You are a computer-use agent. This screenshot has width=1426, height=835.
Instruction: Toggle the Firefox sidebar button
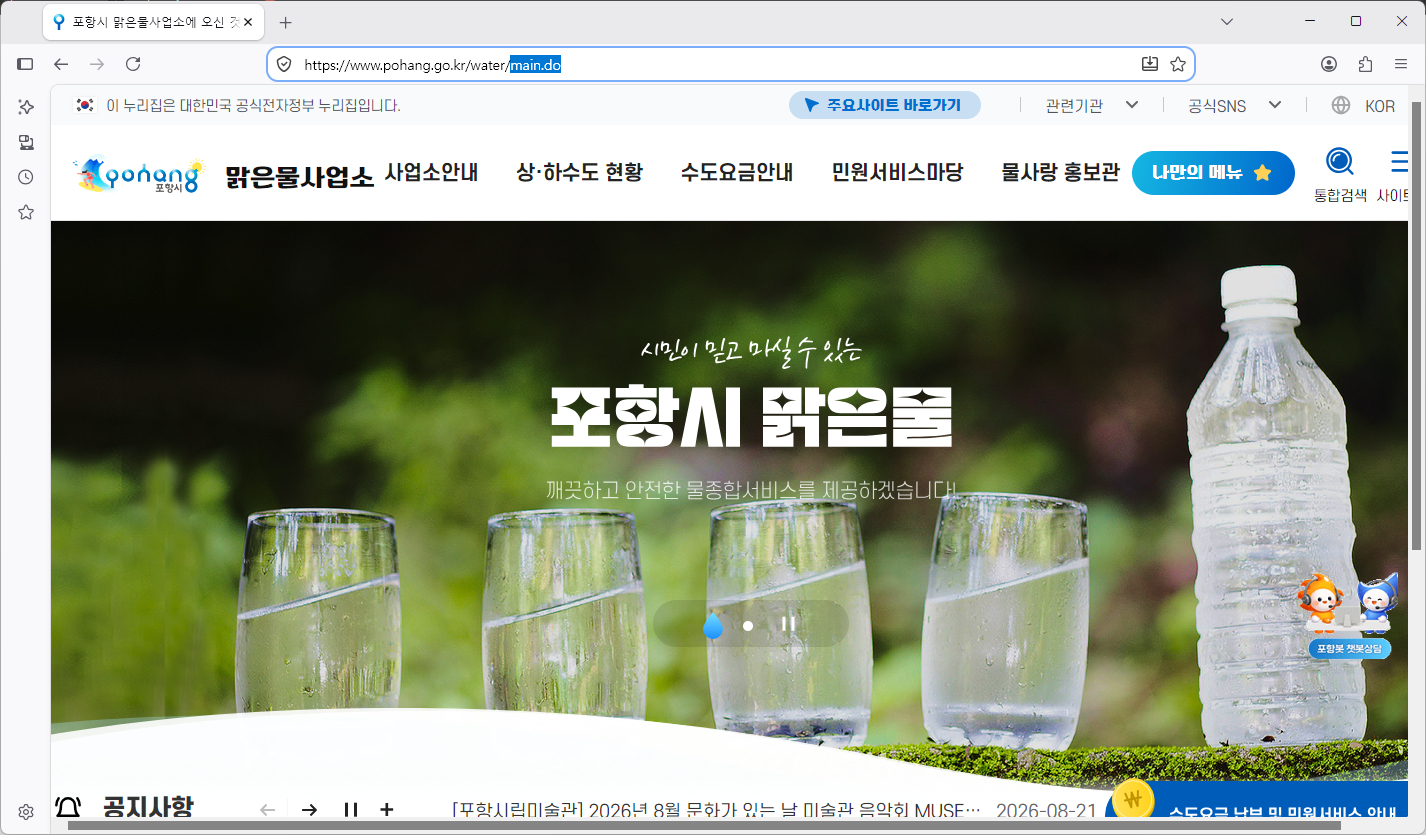click(26, 64)
